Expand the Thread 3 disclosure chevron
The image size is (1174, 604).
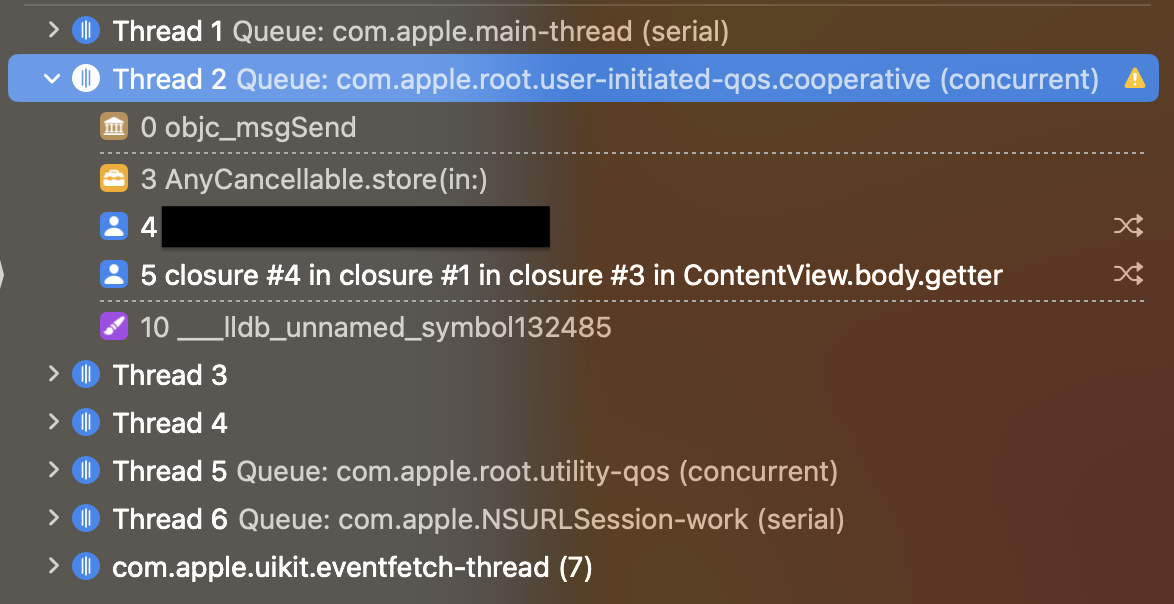(x=54, y=375)
